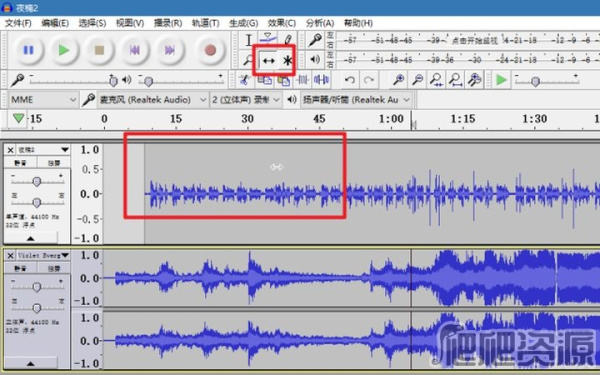This screenshot has width=600, height=375.
Task: Start playback with the large green Play button
Action: tap(64, 50)
